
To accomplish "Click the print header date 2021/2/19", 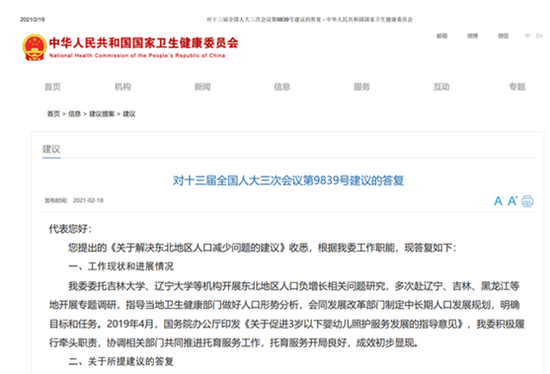I will coord(33,19).
